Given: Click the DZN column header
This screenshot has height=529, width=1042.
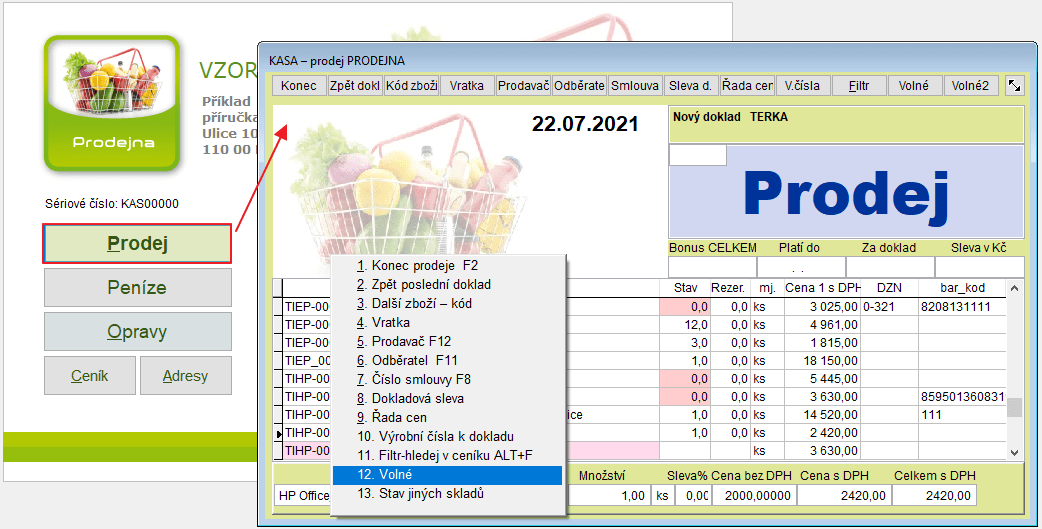Looking at the screenshot, I should click(x=889, y=288).
